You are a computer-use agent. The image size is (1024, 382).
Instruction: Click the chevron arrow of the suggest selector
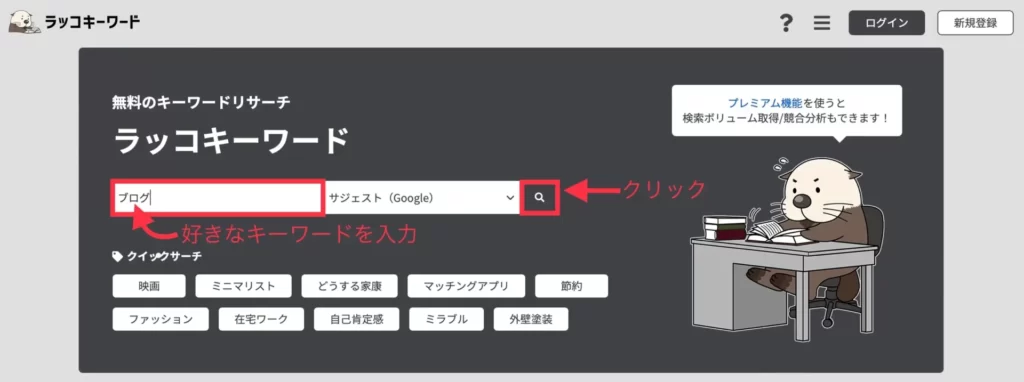pos(510,198)
